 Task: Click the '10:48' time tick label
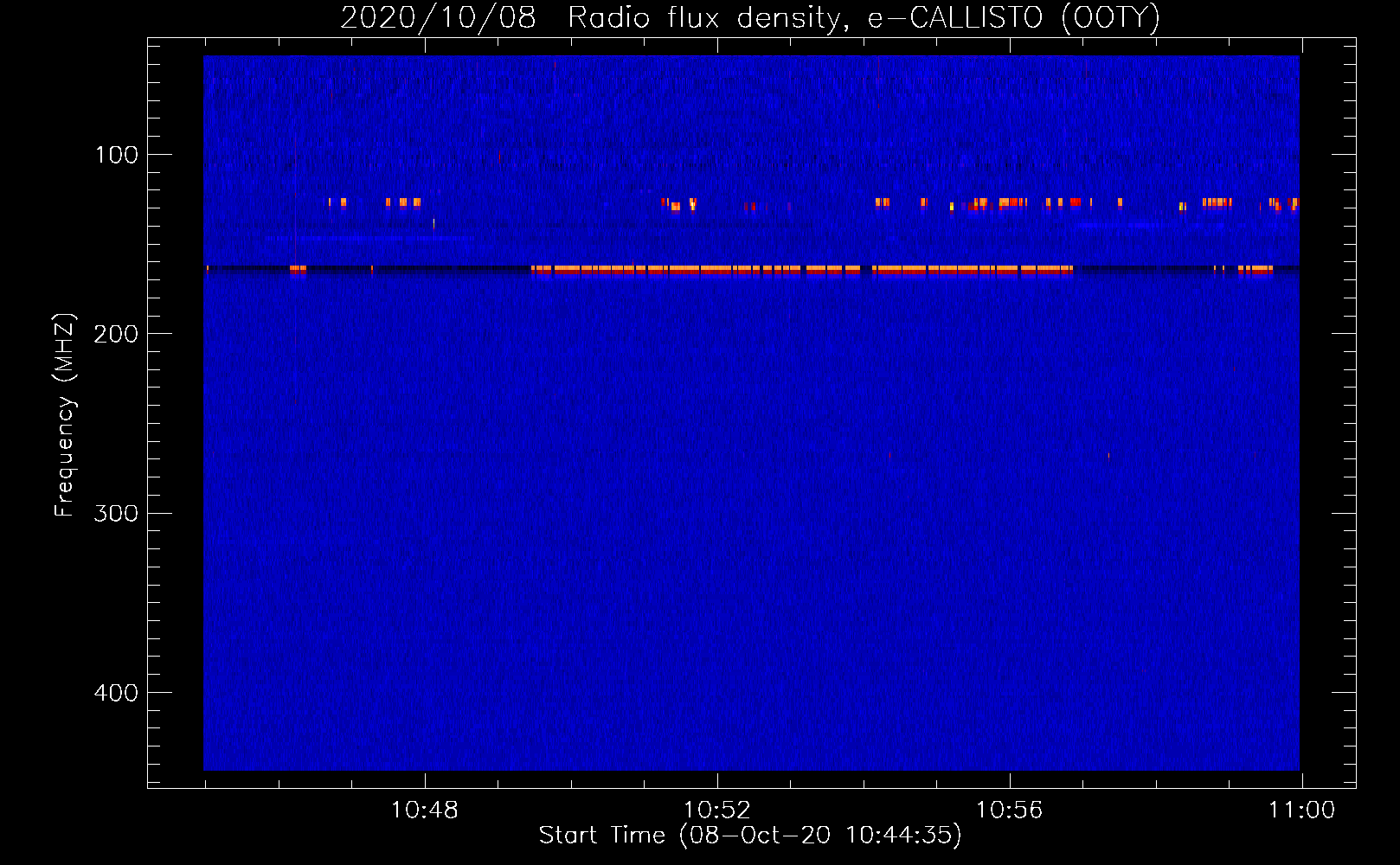click(424, 811)
